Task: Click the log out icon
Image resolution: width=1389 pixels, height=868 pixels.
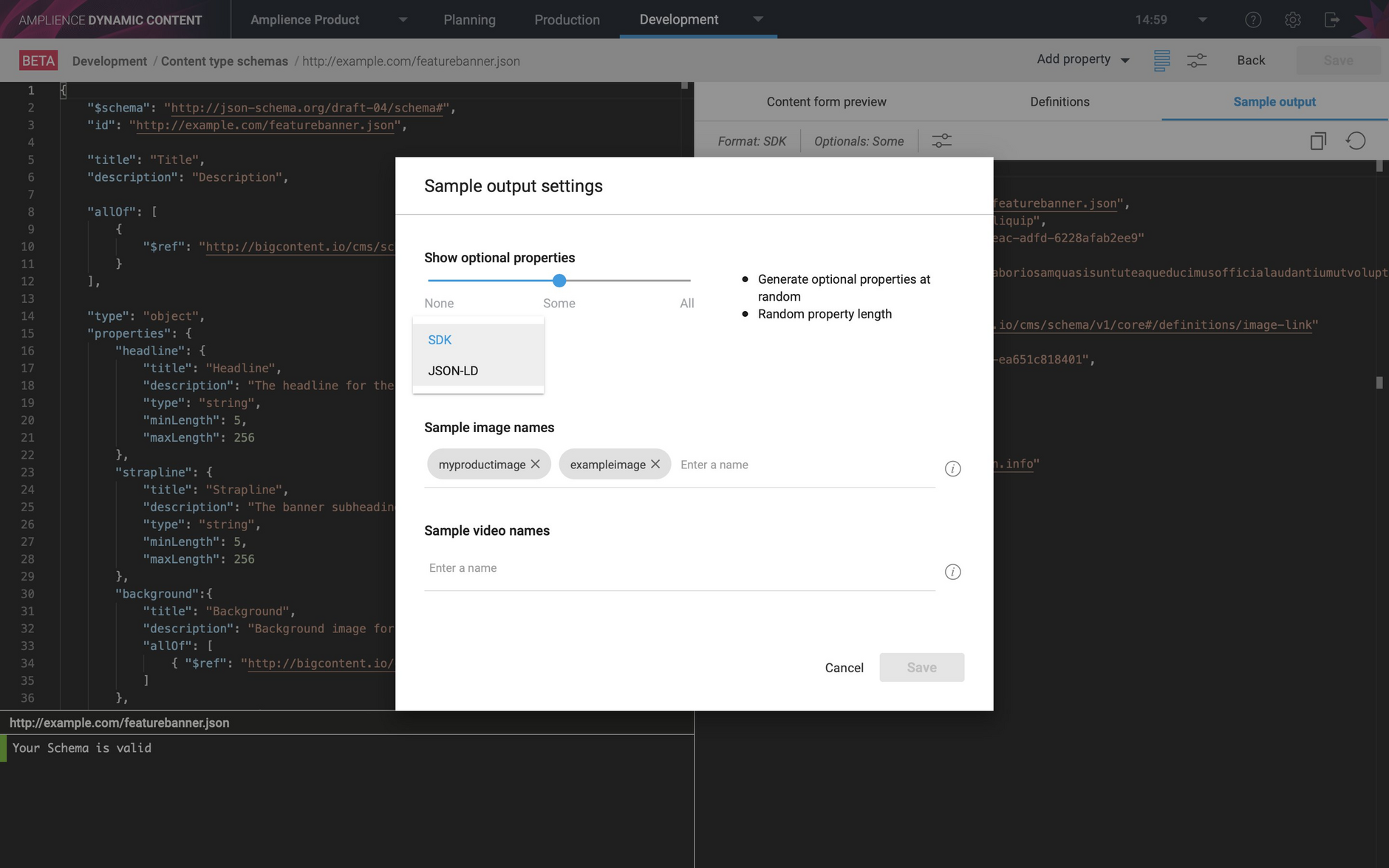Action: click(1331, 20)
